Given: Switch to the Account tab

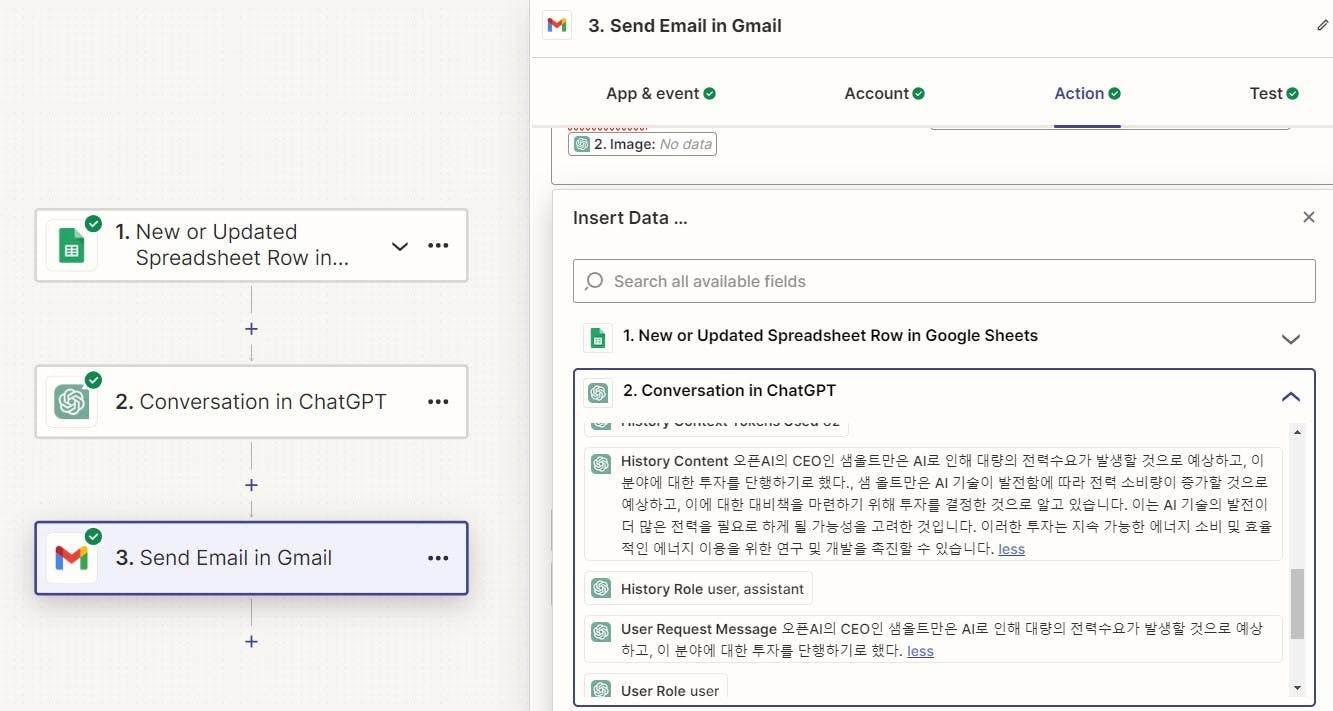Looking at the screenshot, I should (x=884, y=93).
